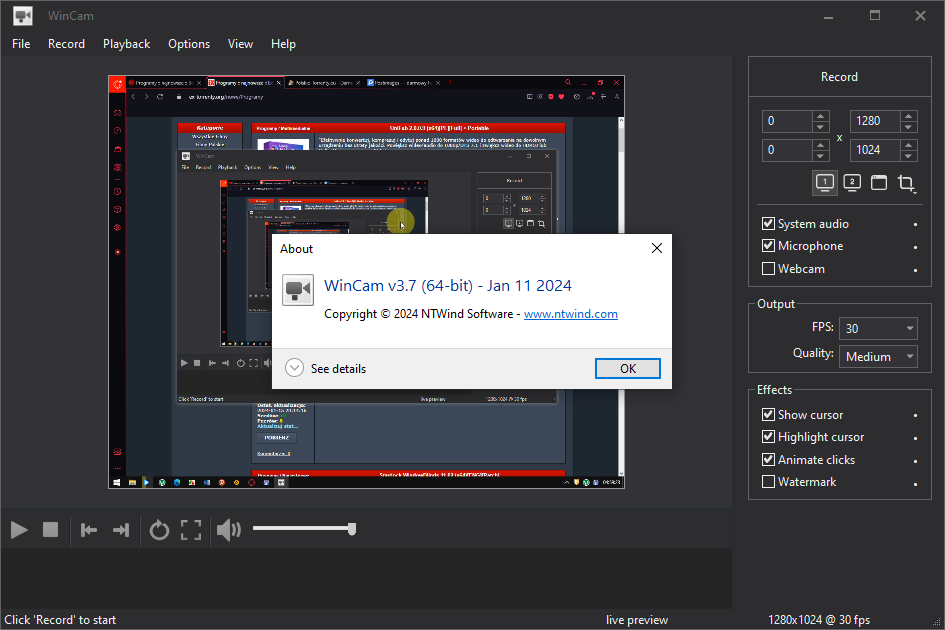This screenshot has height=630, width=945.
Task: Click the width field showing 1280
Action: [x=876, y=121]
